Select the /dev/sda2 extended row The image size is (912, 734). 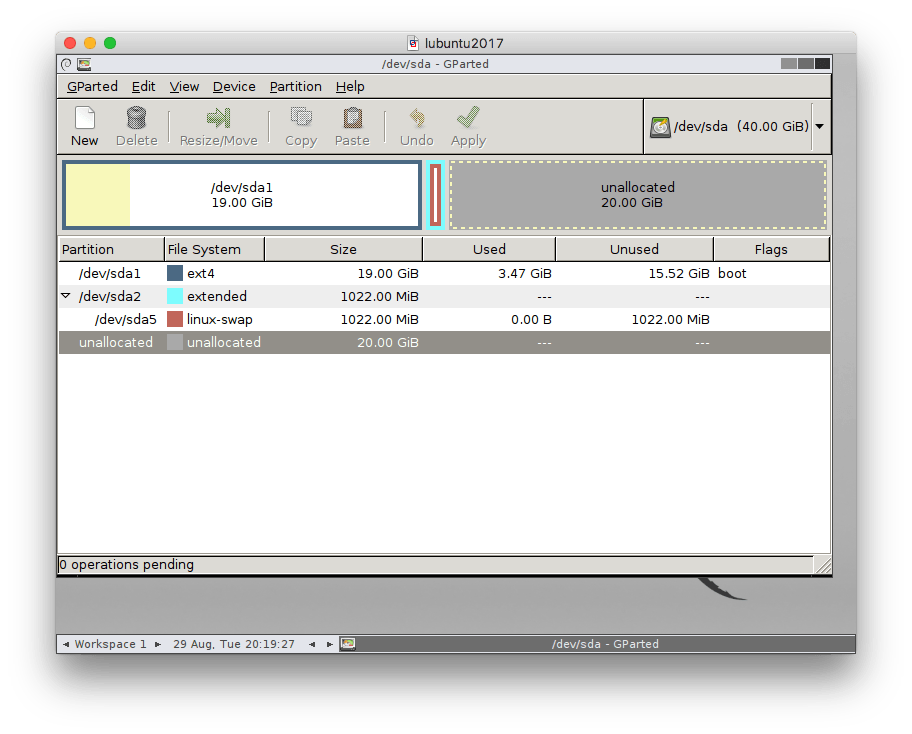444,296
